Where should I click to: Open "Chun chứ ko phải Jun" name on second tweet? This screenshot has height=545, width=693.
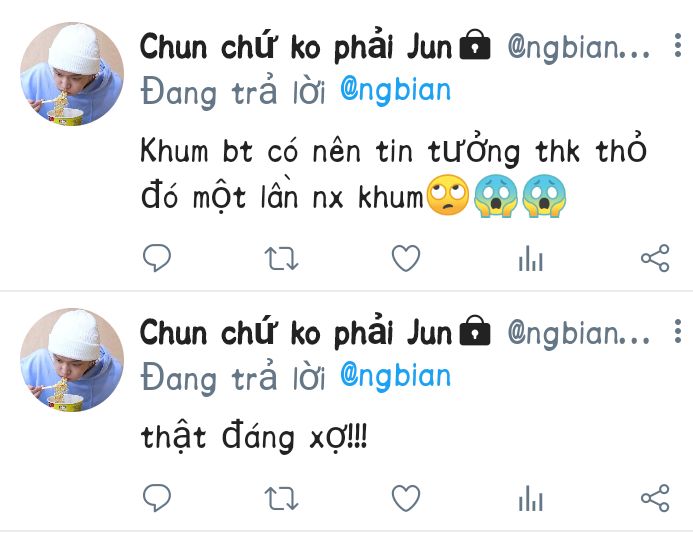click(296, 332)
